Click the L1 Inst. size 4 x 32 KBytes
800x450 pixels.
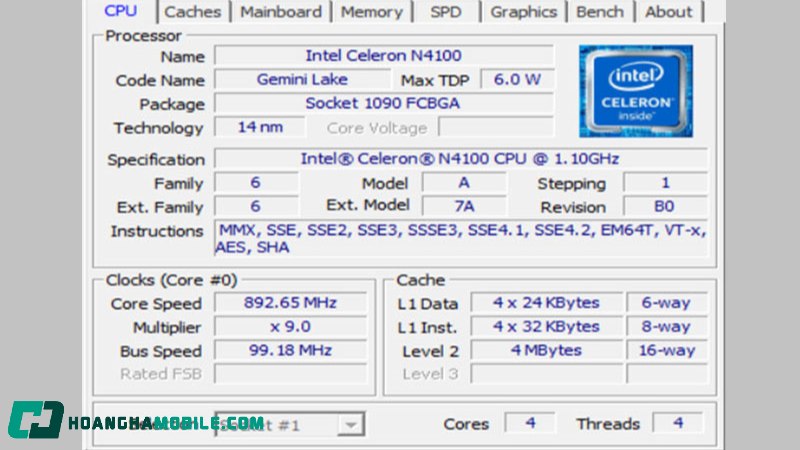coord(546,327)
